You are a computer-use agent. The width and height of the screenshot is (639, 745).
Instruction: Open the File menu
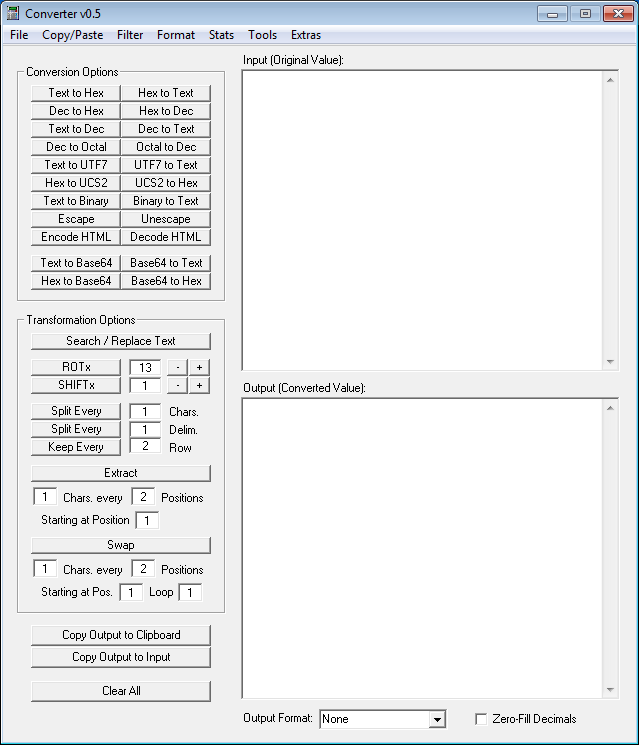pyautogui.click(x=19, y=35)
